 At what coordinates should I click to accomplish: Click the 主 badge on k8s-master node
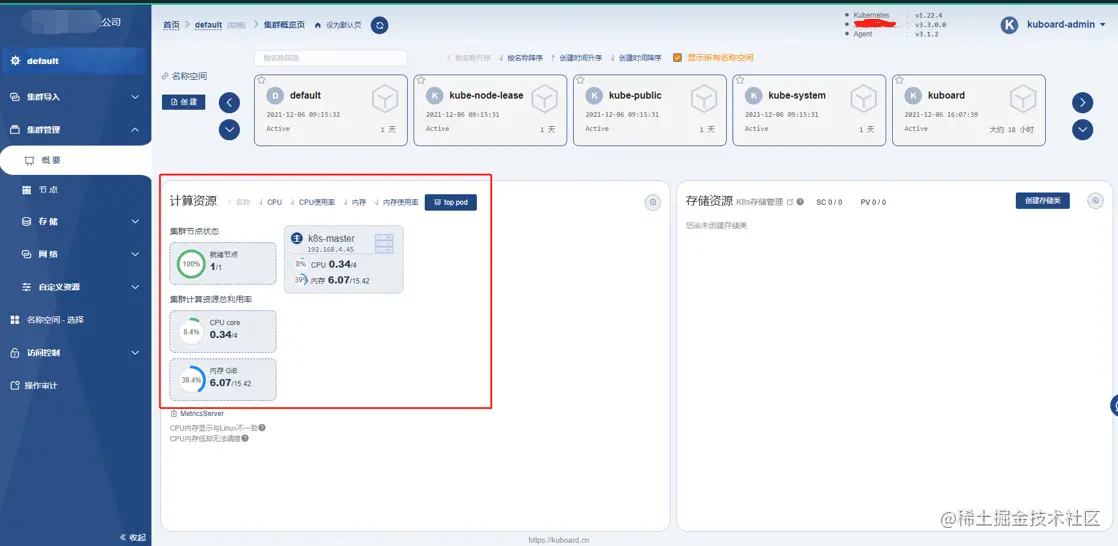click(x=297, y=239)
